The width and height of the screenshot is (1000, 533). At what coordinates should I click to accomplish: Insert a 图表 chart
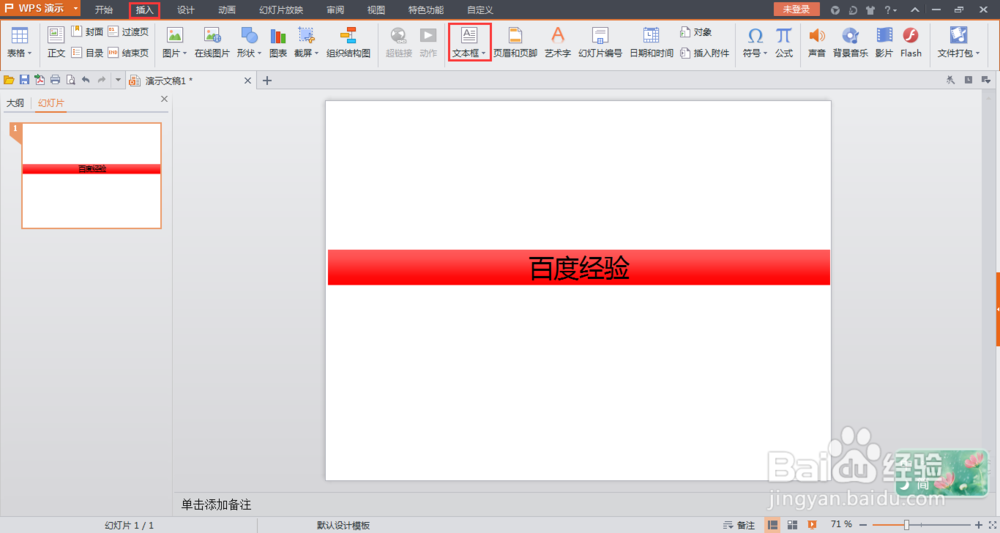278,43
